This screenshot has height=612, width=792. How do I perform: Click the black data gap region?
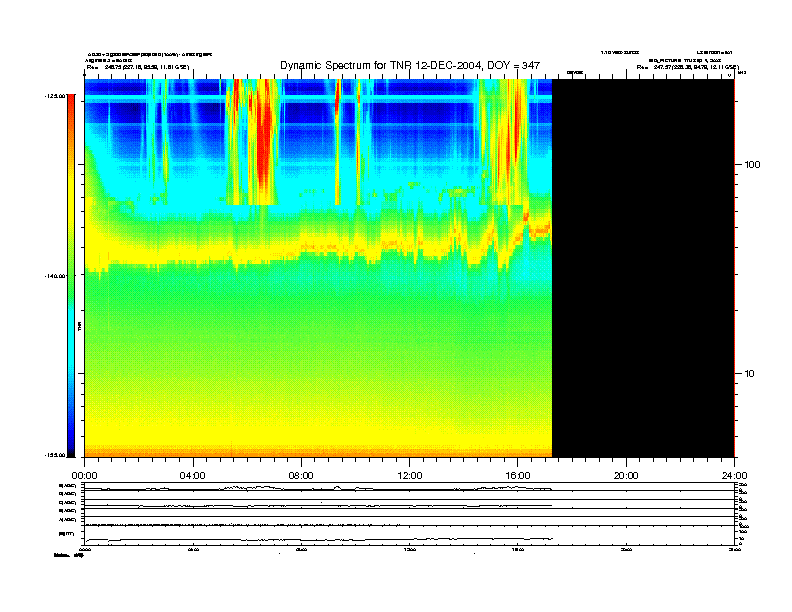click(643, 268)
